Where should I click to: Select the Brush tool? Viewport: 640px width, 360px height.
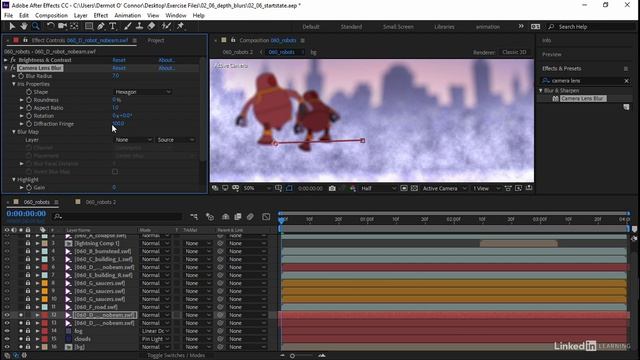tap(127, 26)
